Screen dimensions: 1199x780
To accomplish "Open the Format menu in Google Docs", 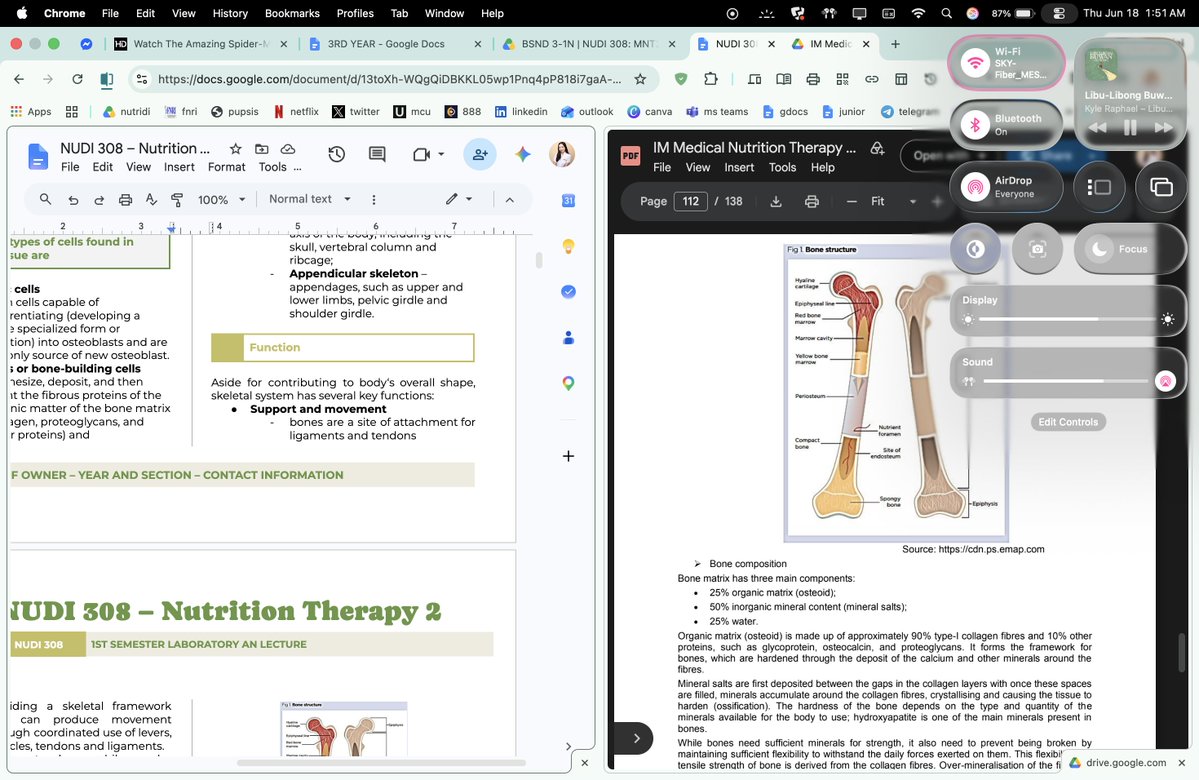I will [x=226, y=167].
